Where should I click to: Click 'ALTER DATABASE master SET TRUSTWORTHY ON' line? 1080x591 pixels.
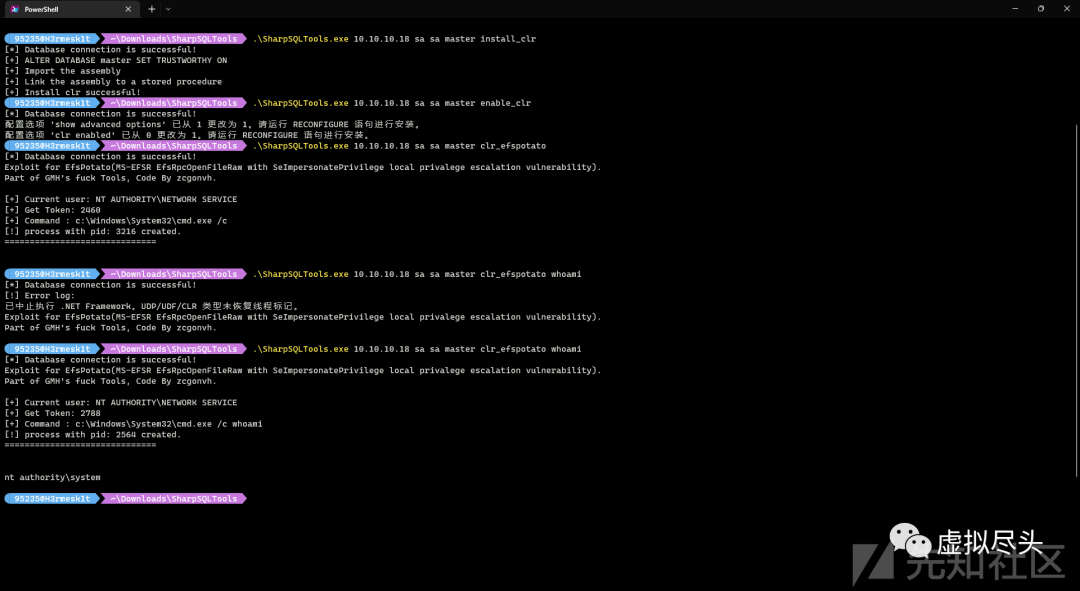point(116,60)
